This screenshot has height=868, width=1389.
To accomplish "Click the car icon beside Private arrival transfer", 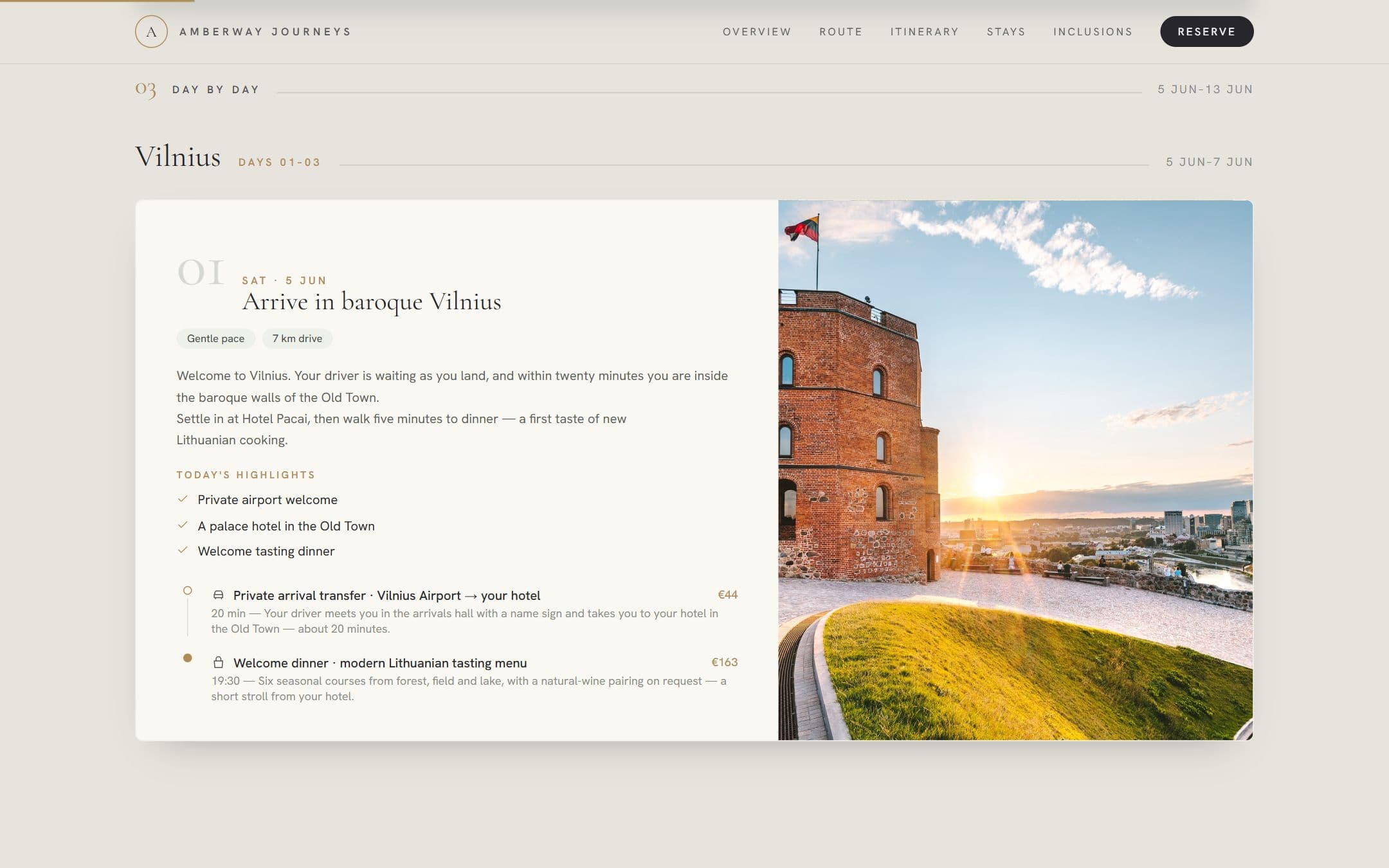I will point(219,595).
